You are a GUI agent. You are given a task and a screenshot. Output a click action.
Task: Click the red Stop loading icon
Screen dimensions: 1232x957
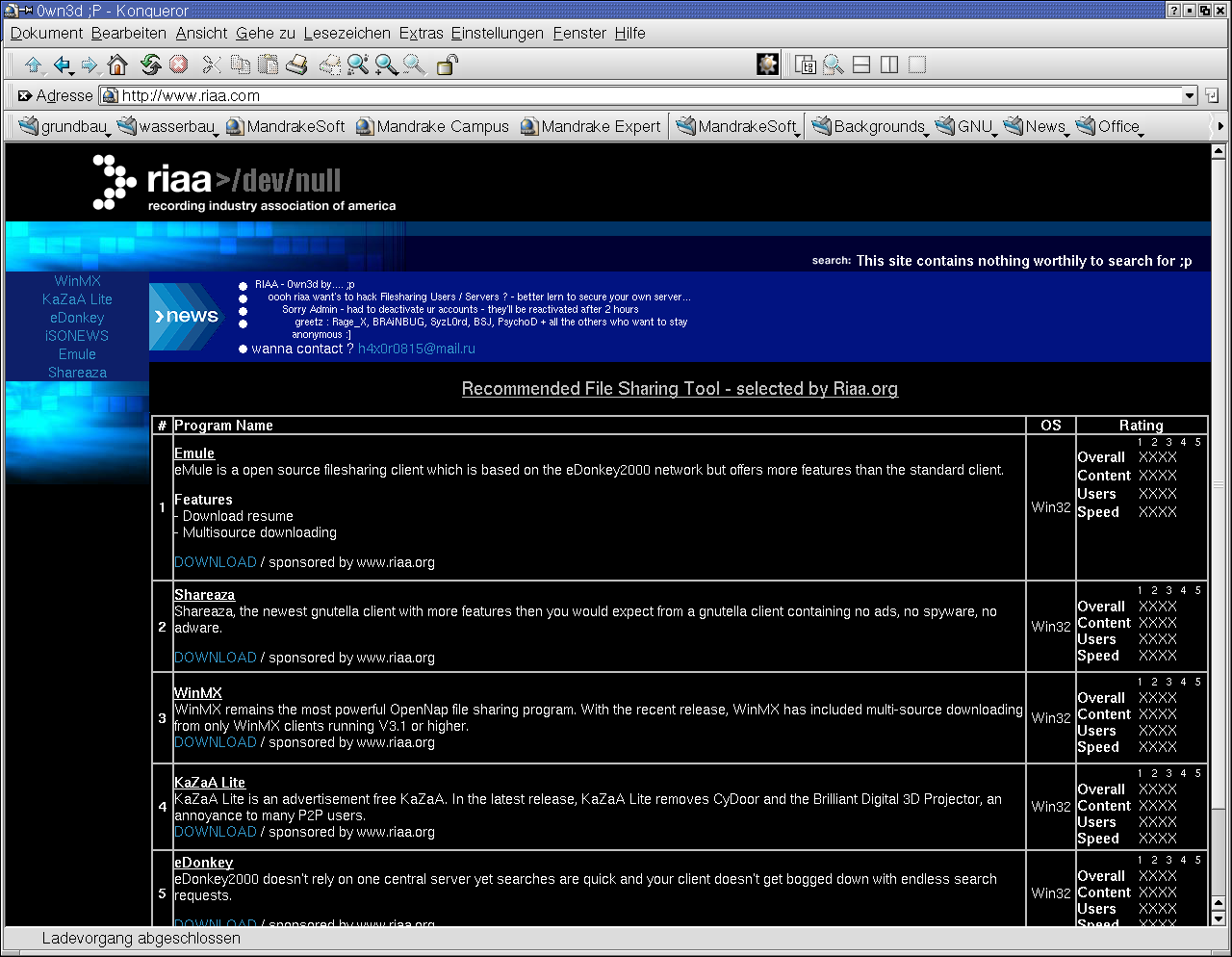pos(179,65)
